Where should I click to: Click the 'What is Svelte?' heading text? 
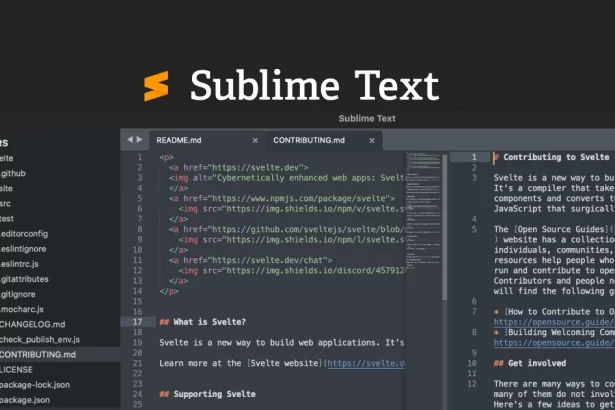(209, 322)
